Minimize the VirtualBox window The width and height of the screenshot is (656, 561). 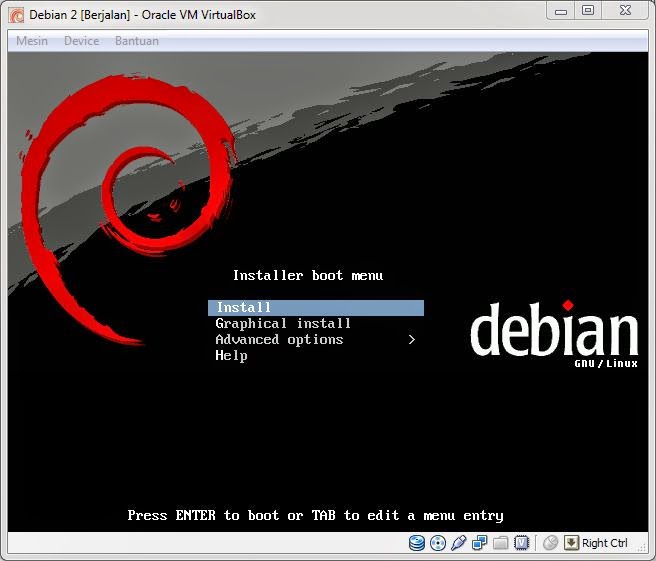(561, 11)
